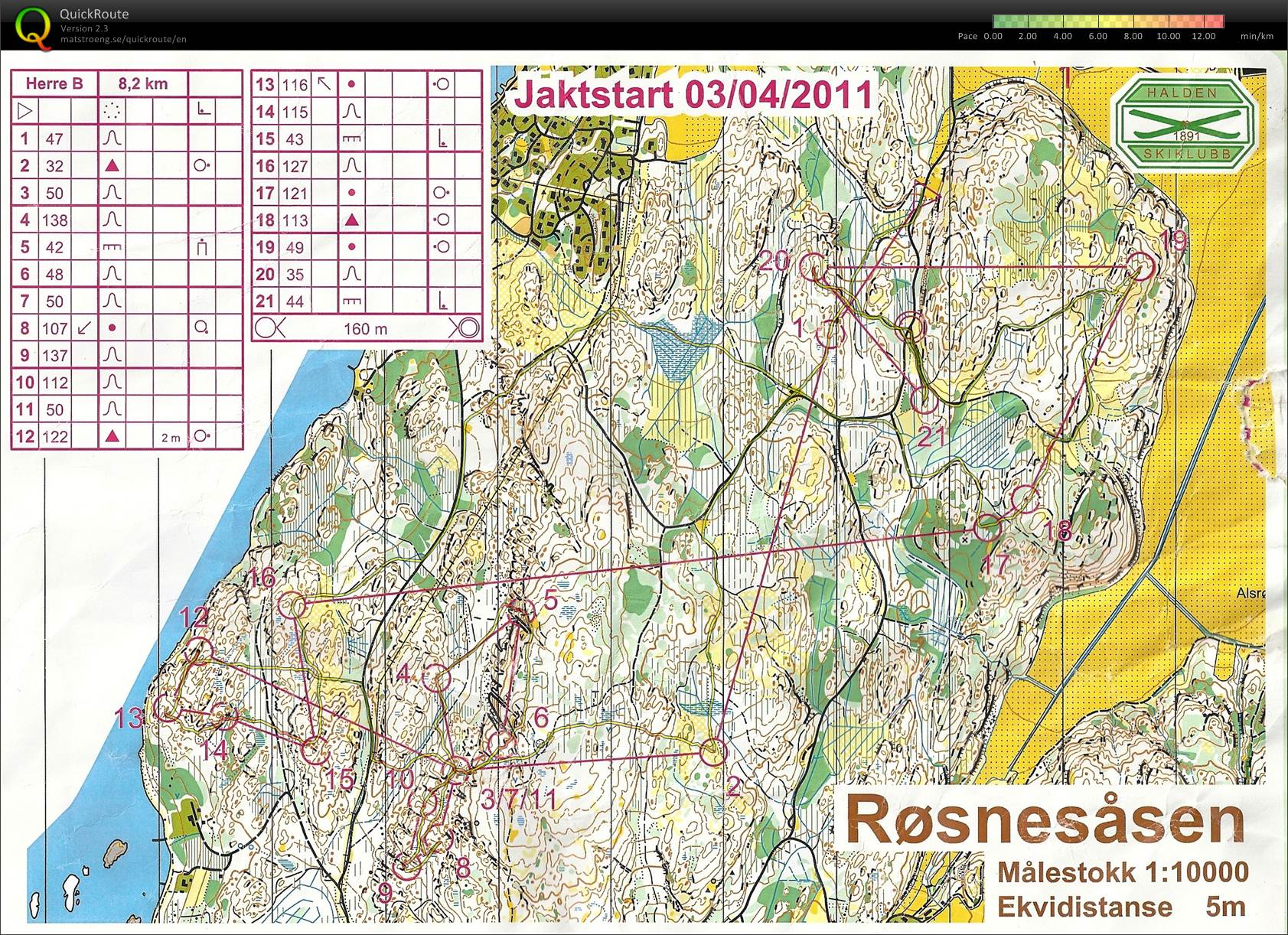Click control code 107 in row 8
This screenshot has width=1288, height=935.
click(x=54, y=328)
